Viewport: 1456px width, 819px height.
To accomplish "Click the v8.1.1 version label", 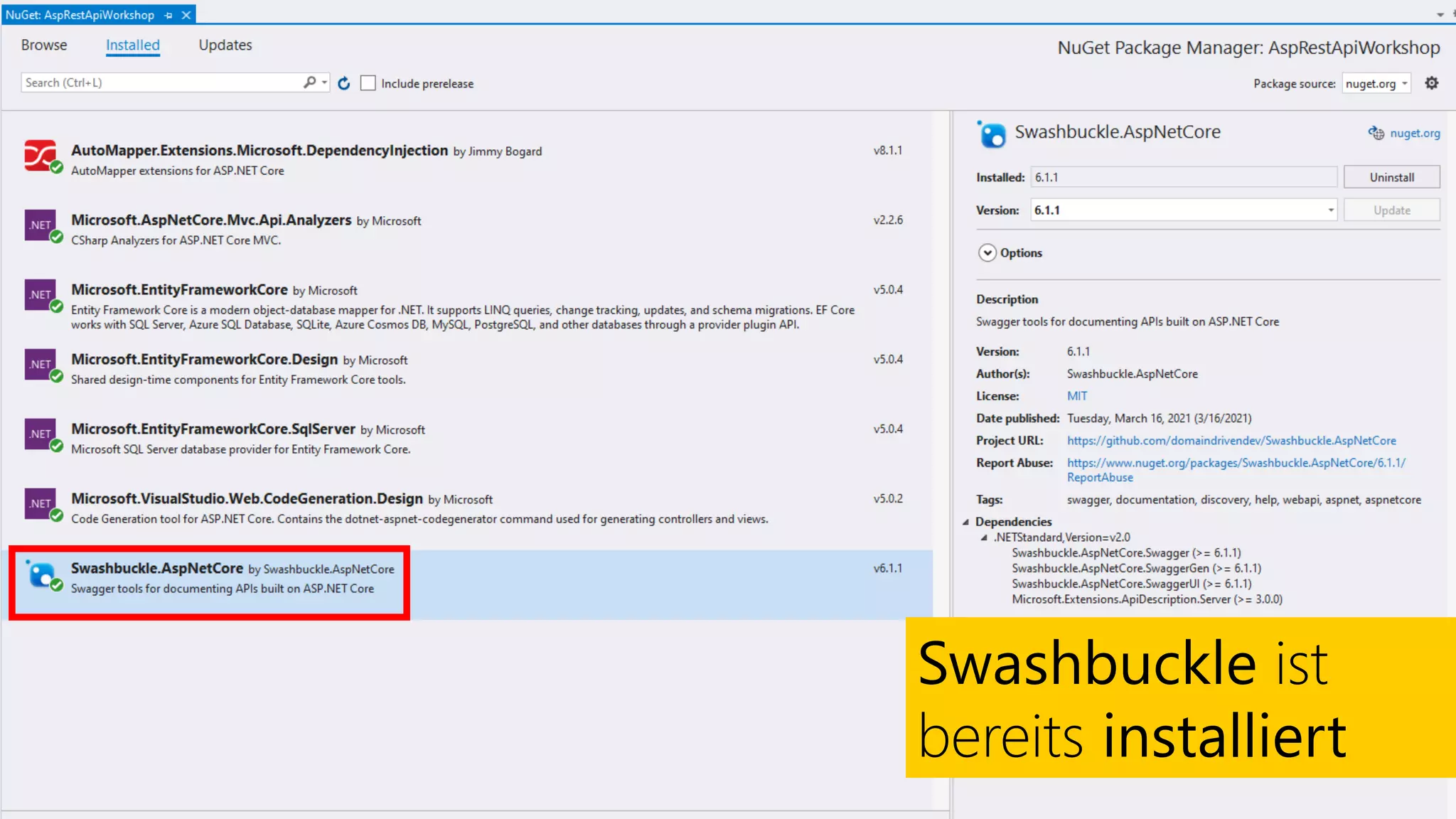I will (x=888, y=151).
